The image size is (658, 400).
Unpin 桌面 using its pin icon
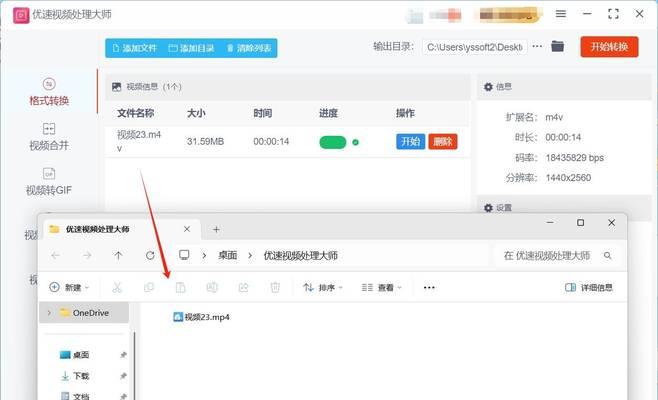click(x=123, y=355)
